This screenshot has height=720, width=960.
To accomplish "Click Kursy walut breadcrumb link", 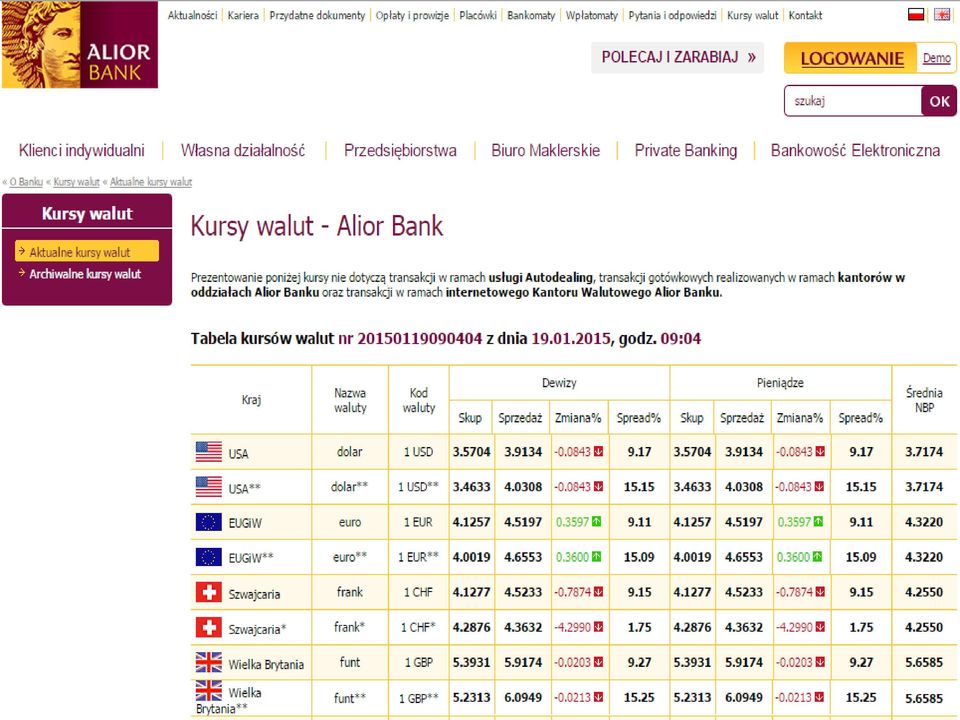I will 77,182.
